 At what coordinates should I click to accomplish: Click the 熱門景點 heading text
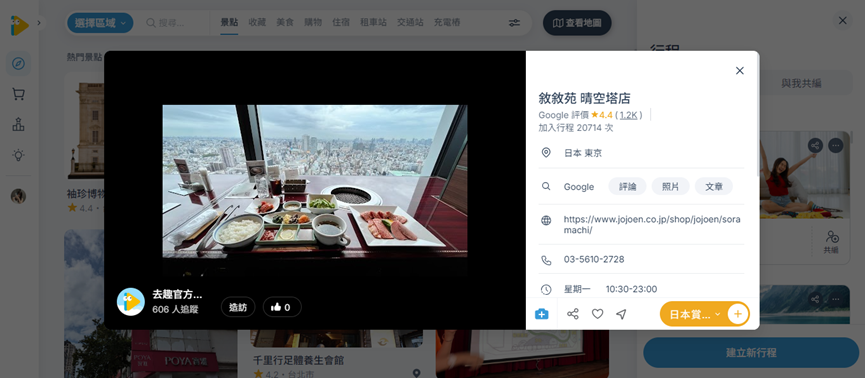click(x=84, y=57)
